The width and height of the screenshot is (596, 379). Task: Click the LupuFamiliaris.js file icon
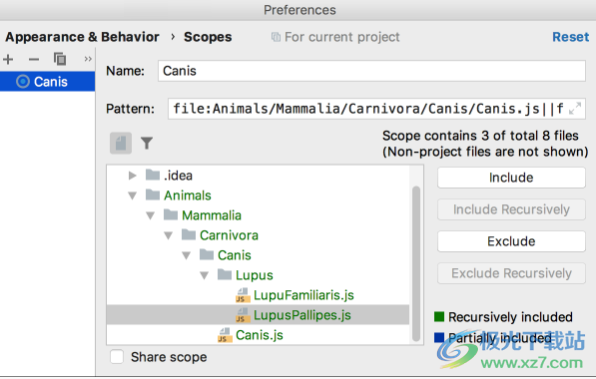coord(243,295)
